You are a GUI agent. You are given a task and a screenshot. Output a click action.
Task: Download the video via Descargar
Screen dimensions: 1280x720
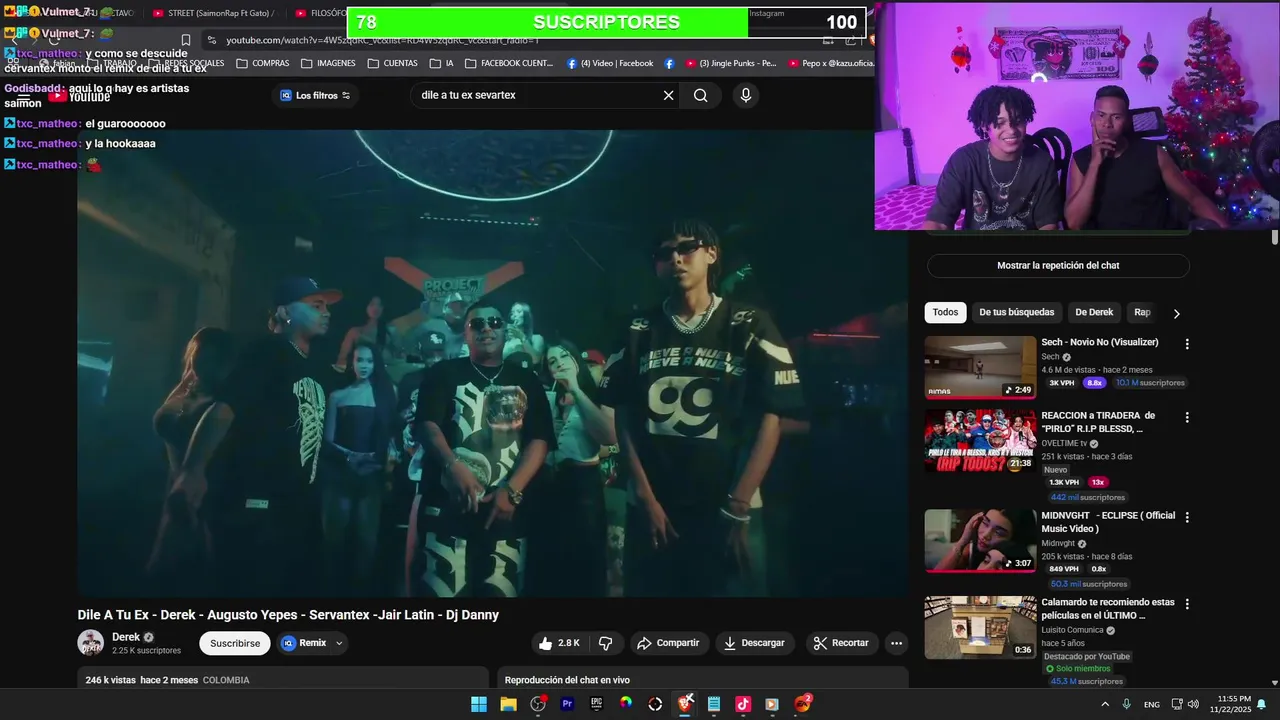[x=754, y=643]
